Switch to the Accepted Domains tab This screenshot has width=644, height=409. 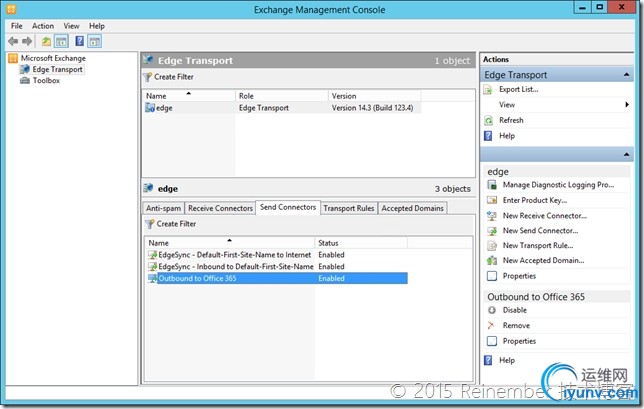412,208
